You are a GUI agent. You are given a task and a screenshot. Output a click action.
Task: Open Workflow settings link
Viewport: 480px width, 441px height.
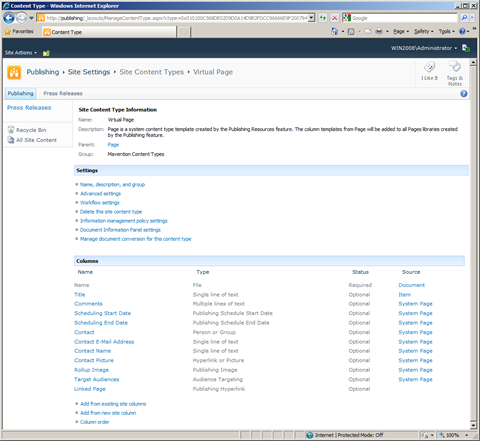99,203
